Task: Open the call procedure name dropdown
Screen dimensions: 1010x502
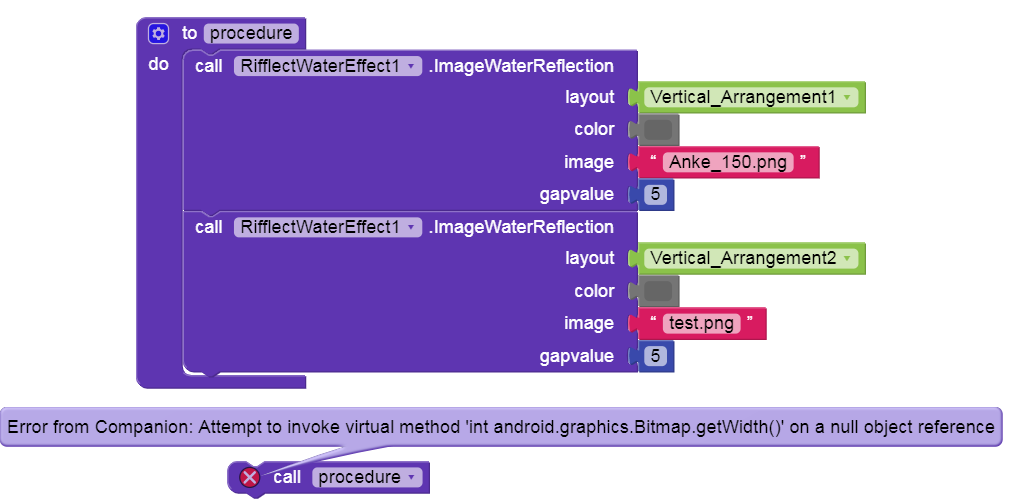Action: 412,478
